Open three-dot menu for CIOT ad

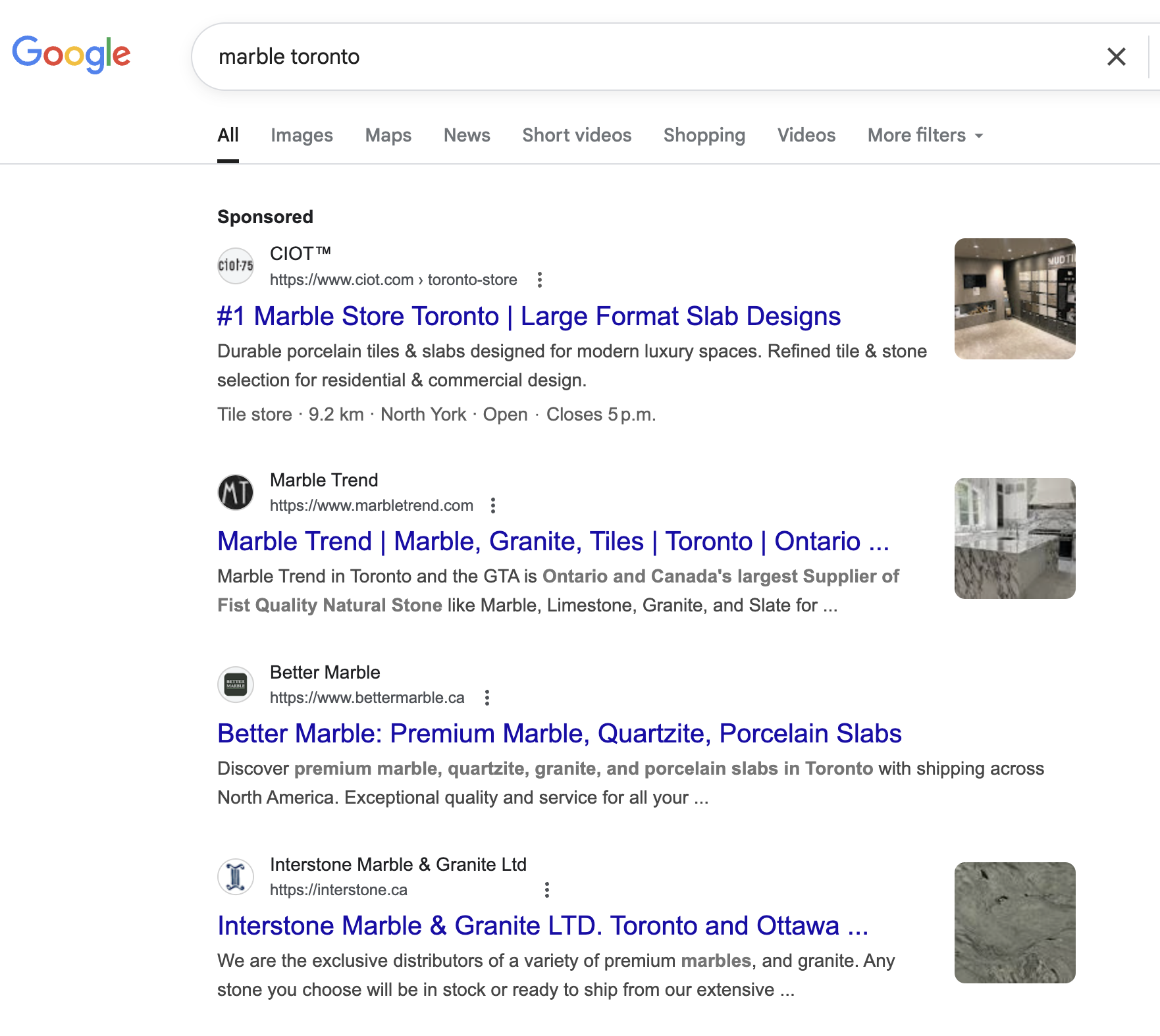pyautogui.click(x=540, y=280)
